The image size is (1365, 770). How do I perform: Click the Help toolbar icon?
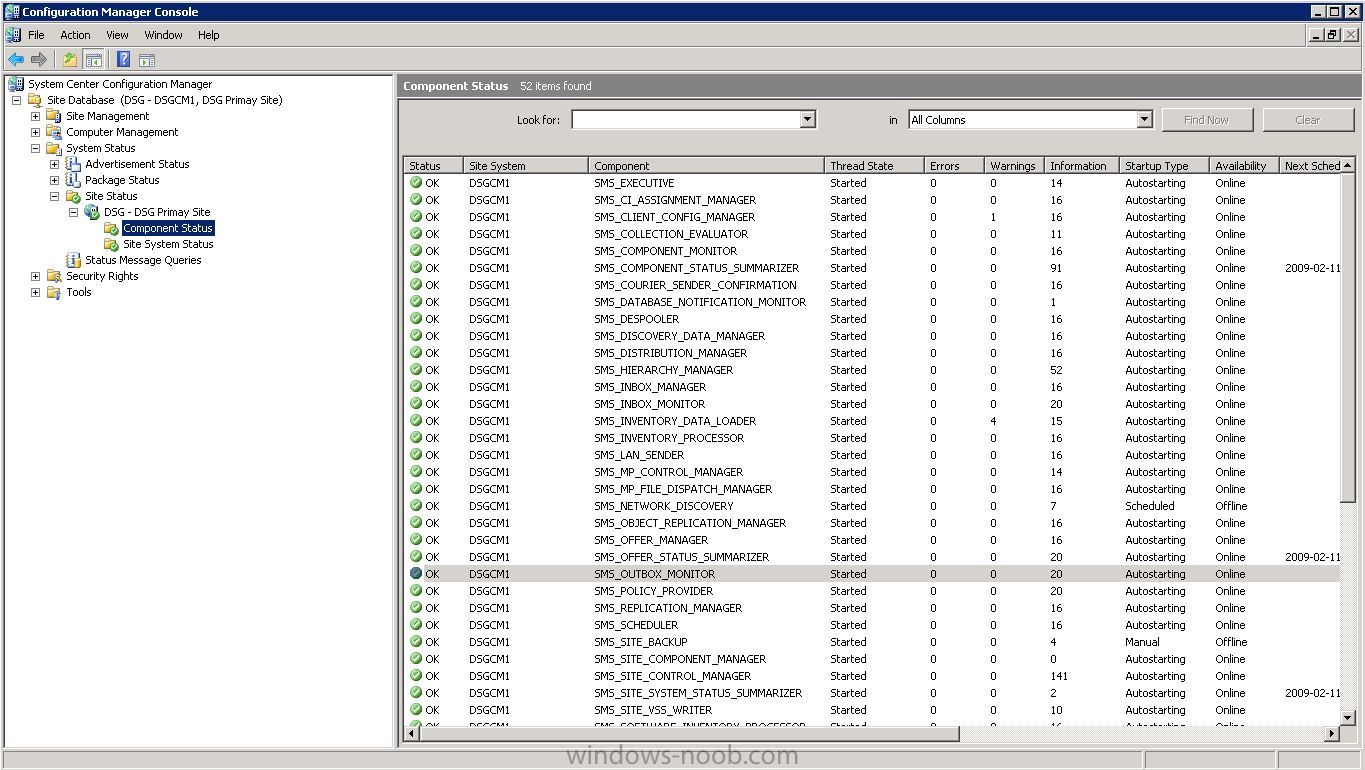point(123,60)
